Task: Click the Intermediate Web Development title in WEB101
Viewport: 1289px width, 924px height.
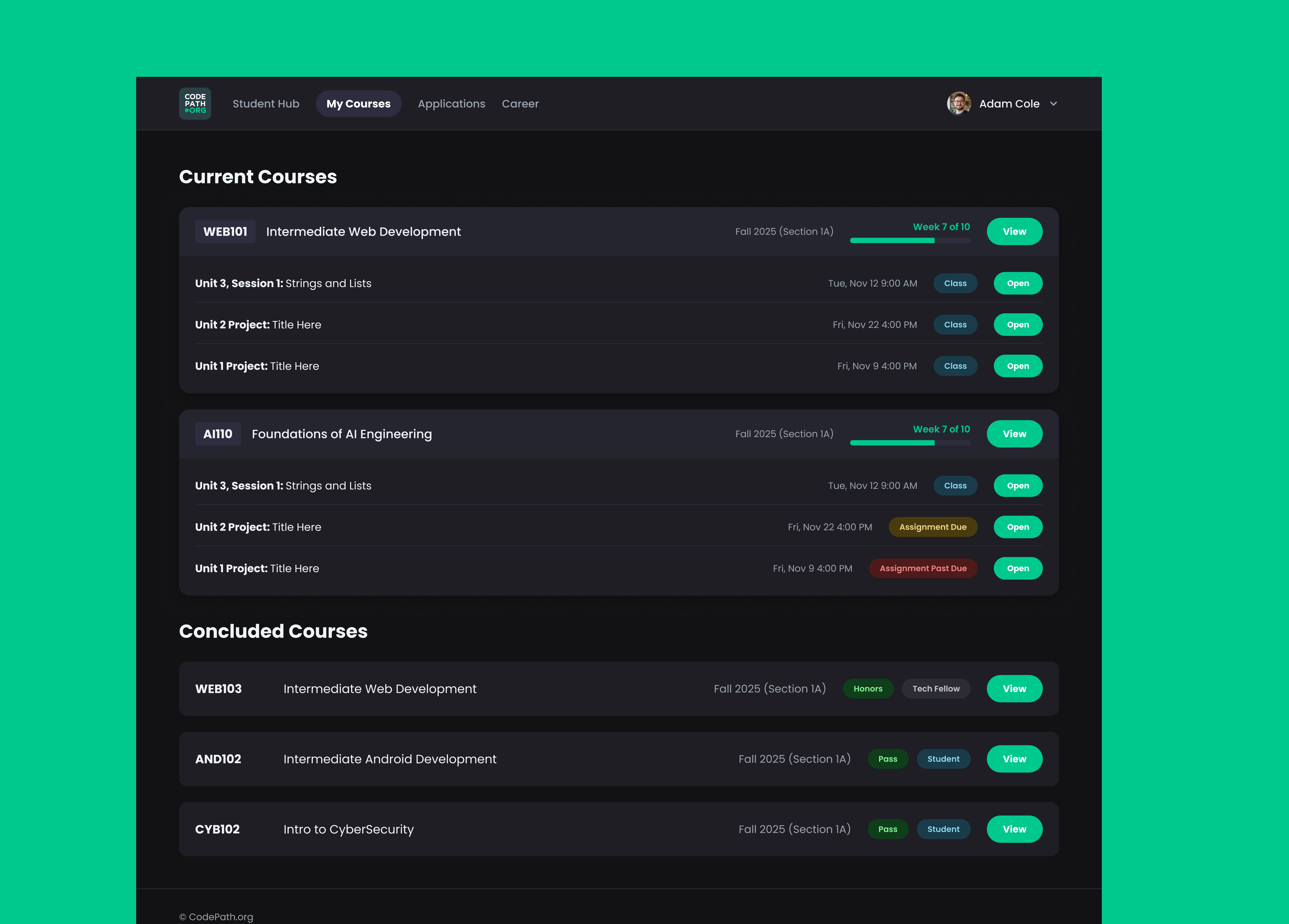Action: pos(363,232)
